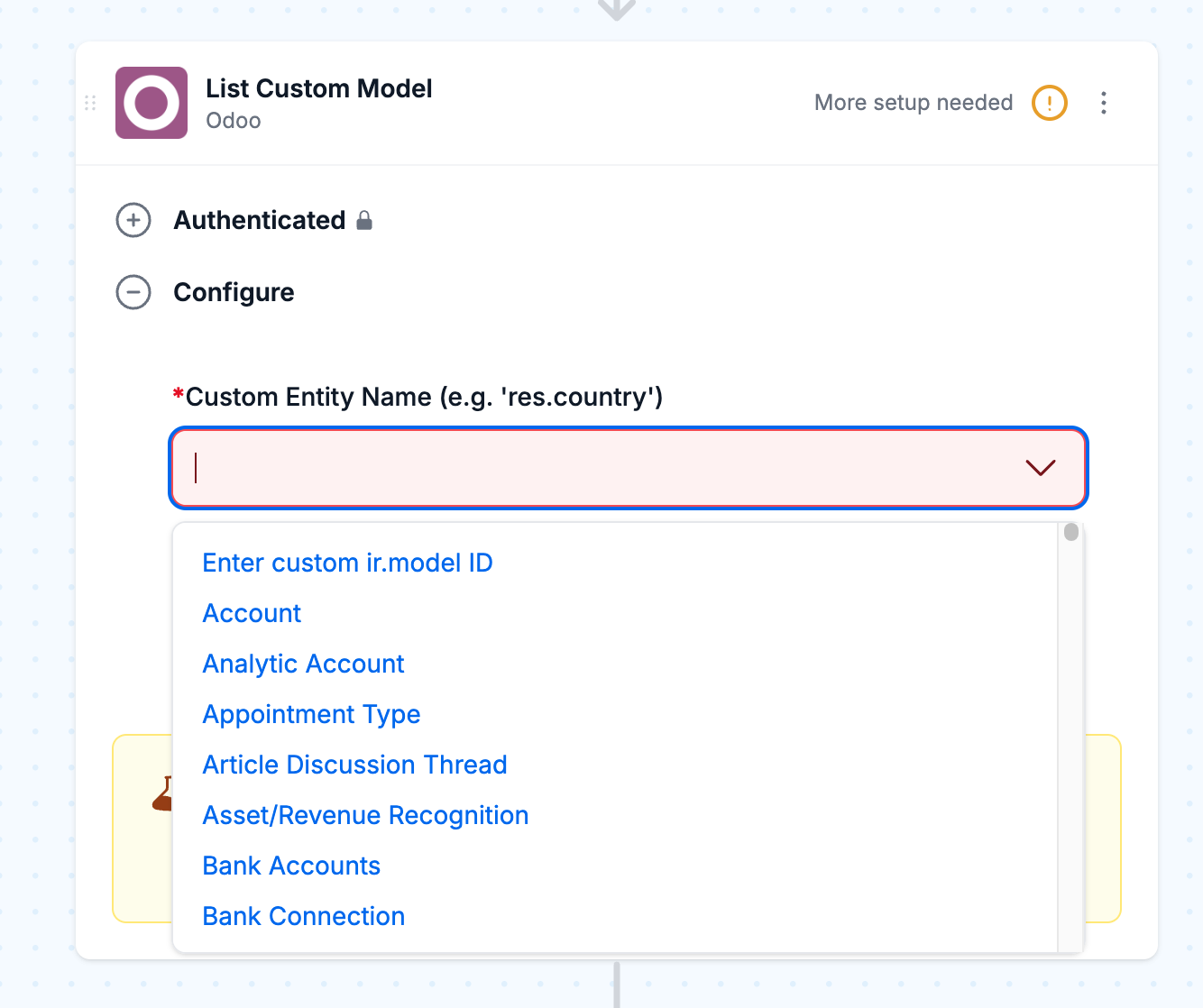Select Asset/Revenue Recognition entry
Viewport: 1203px width, 1008px height.
point(365,815)
